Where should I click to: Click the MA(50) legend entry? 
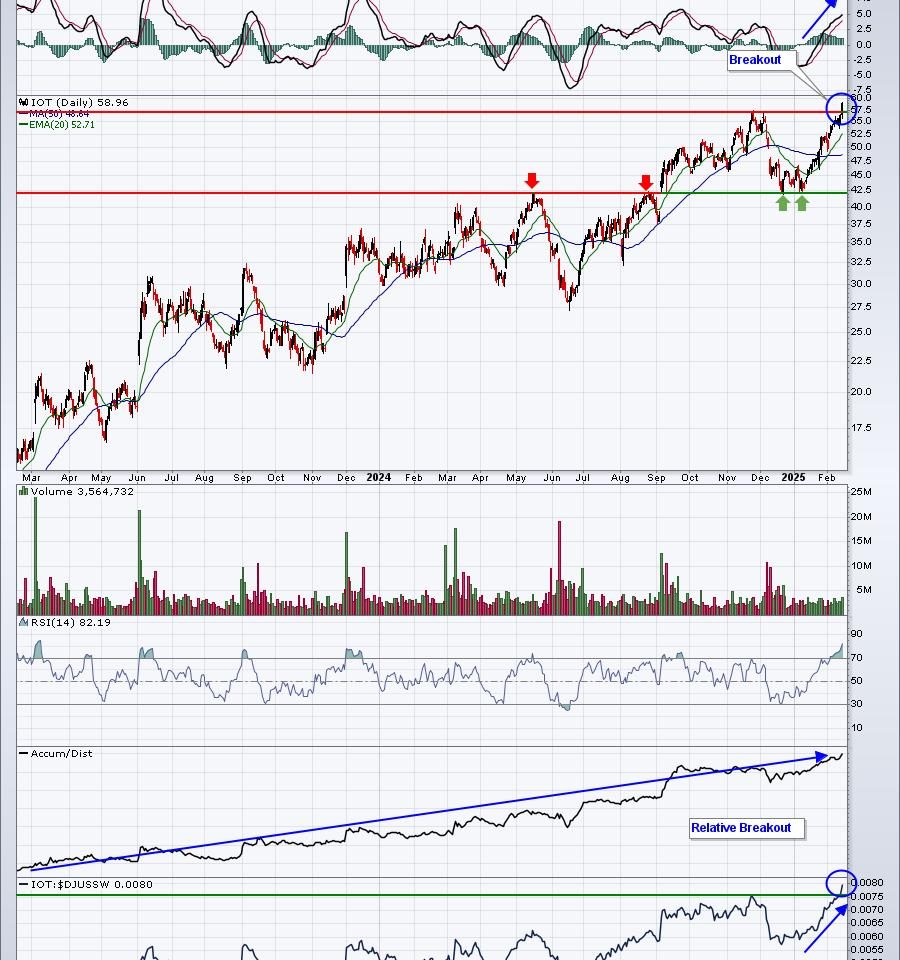click(60, 114)
